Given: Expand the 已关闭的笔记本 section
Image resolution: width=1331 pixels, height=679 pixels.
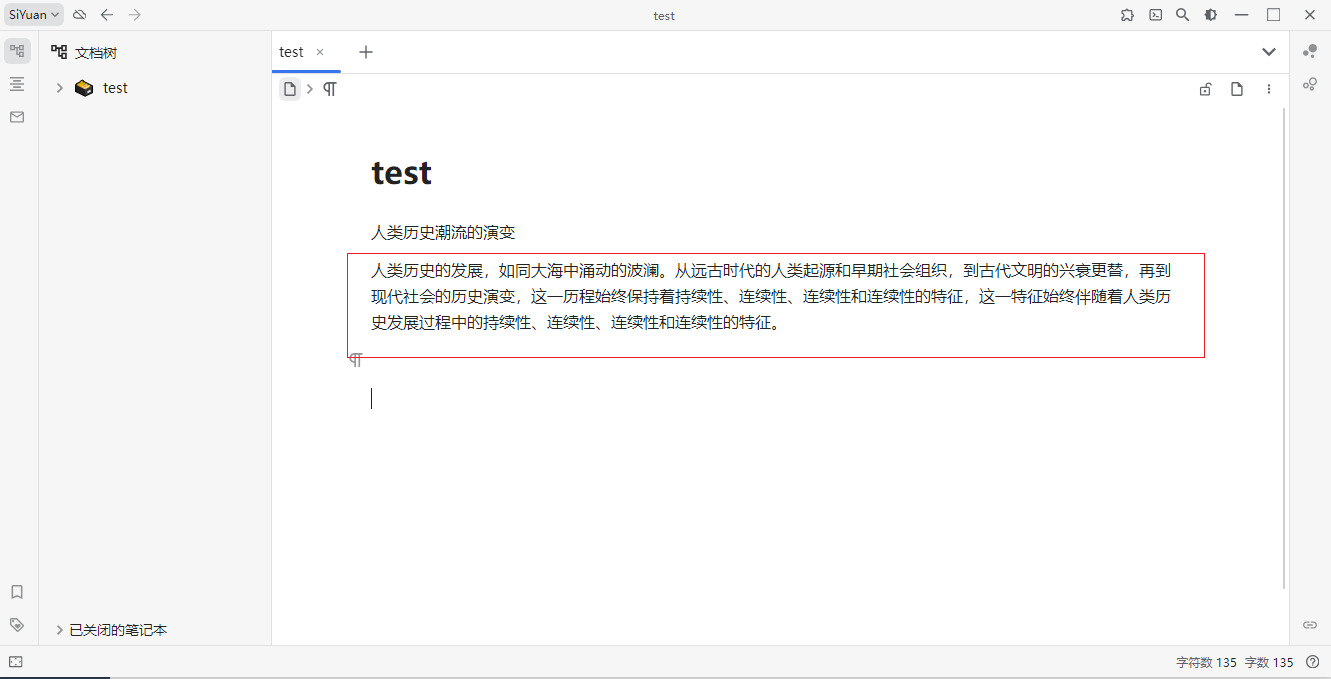Looking at the screenshot, I should click(x=60, y=630).
